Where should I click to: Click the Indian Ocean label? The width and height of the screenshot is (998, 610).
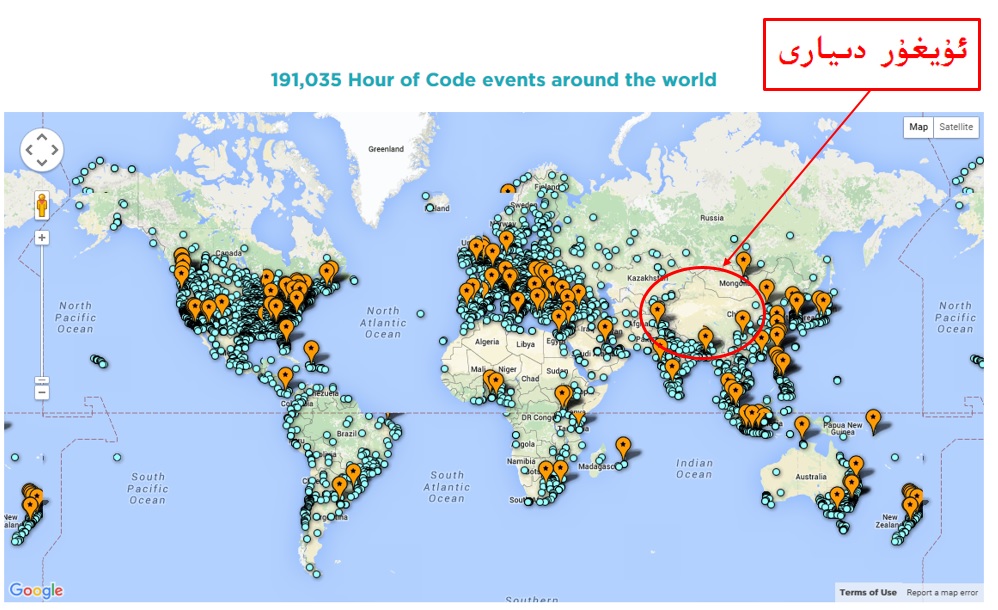[x=694, y=469]
